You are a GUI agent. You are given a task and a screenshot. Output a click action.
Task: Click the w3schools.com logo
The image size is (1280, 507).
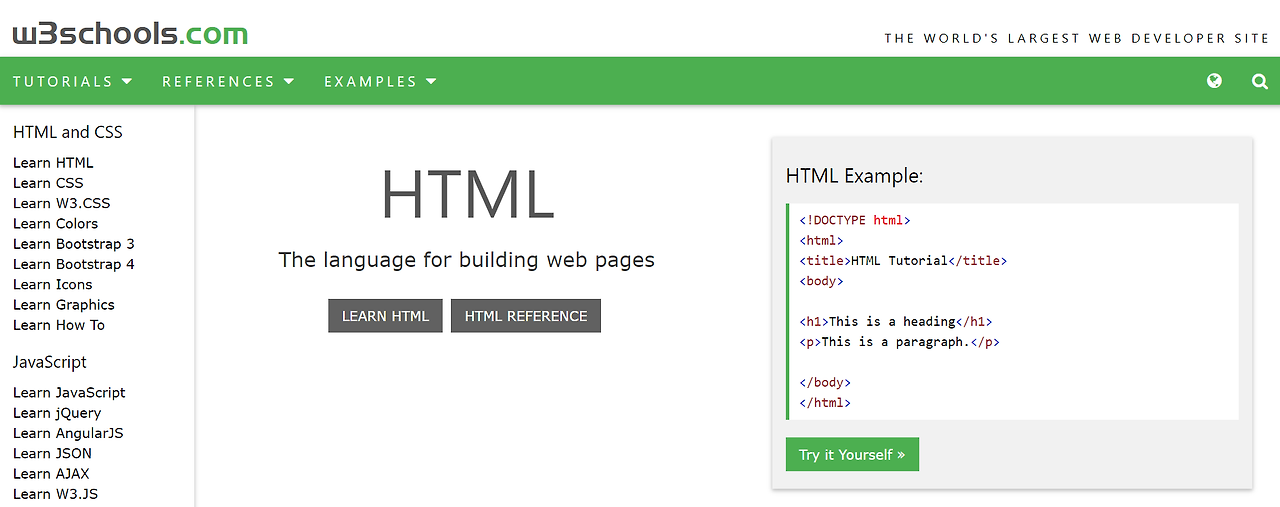coord(130,34)
